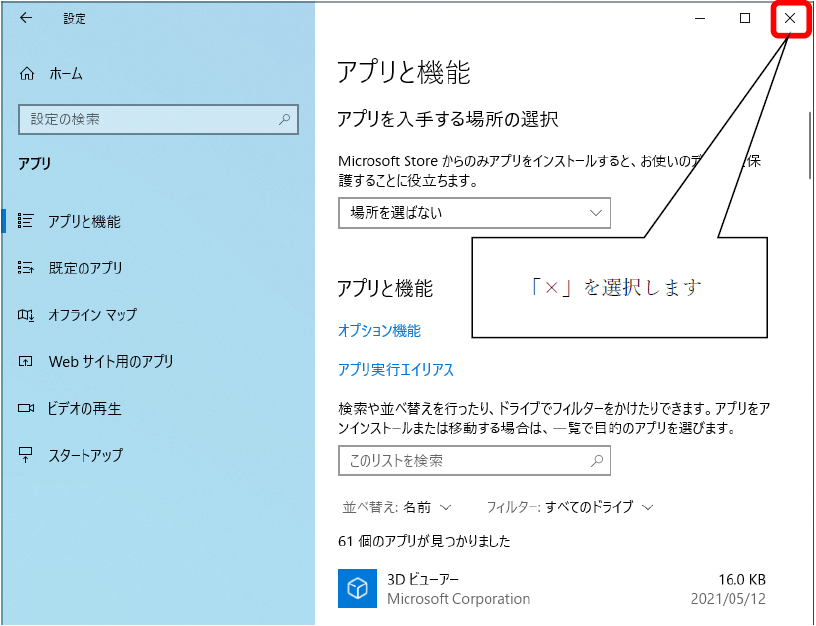Click magnifier icon in このリストを検索 field
The width and height of the screenshot is (816, 626).
click(x=597, y=461)
